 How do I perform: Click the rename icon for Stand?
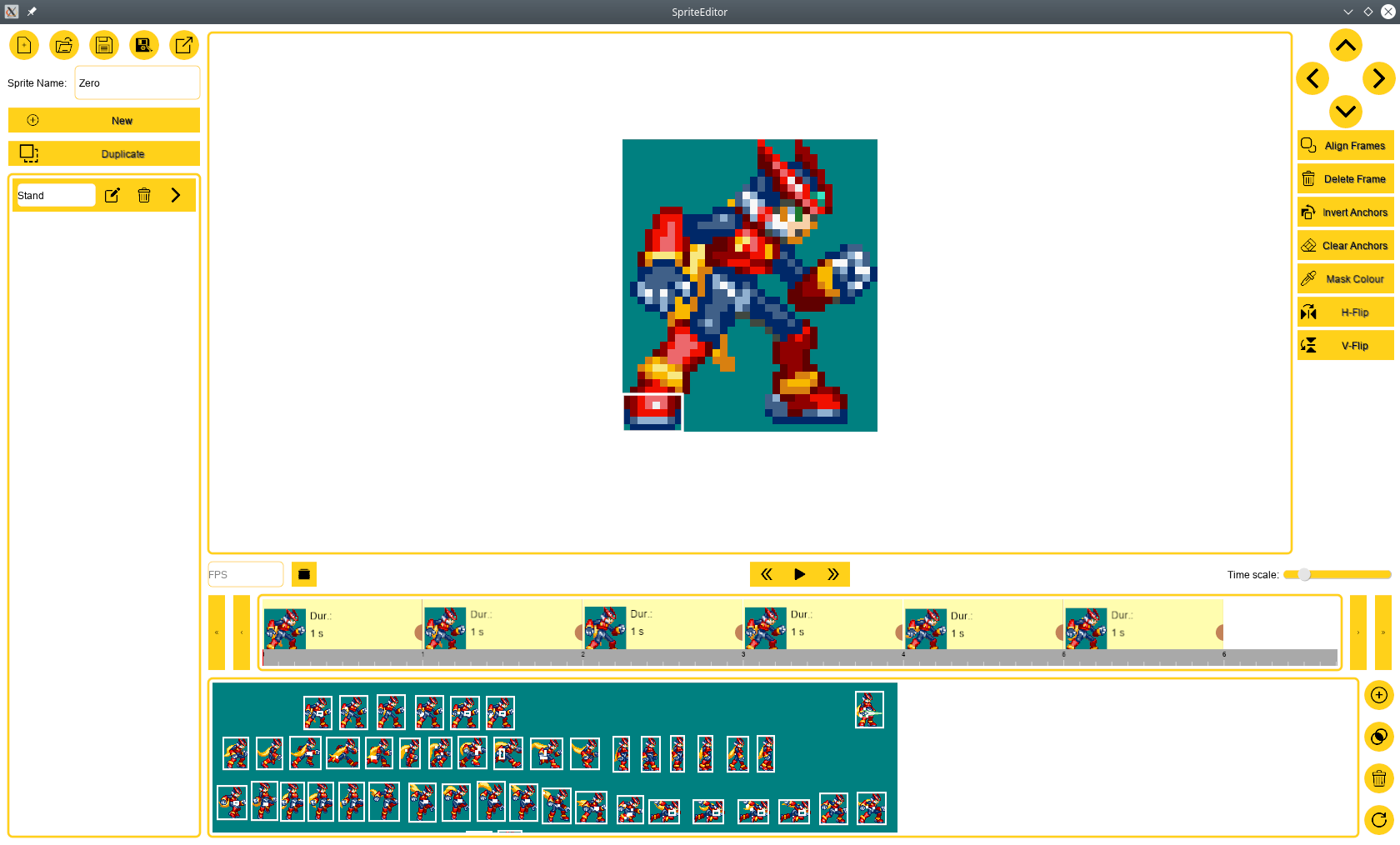[x=112, y=195]
